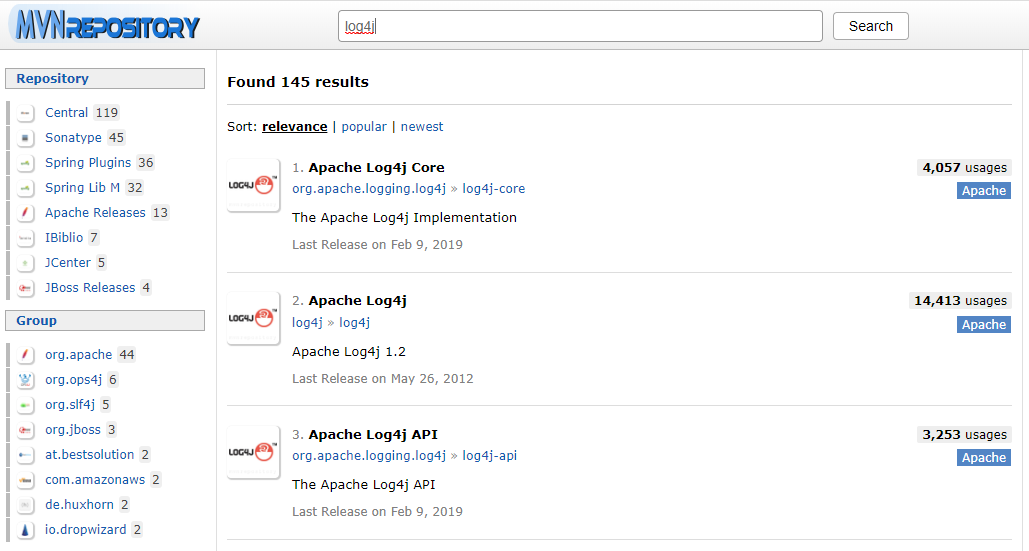Open the log4j-core artifact link
Image resolution: width=1029 pixels, height=551 pixels.
pos(494,189)
